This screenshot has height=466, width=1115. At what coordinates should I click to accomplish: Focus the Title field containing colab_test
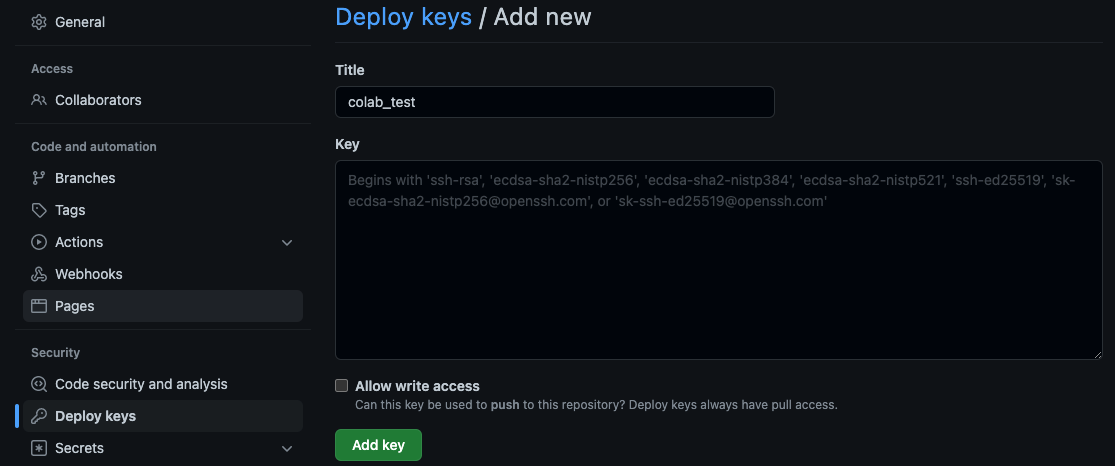click(x=554, y=102)
